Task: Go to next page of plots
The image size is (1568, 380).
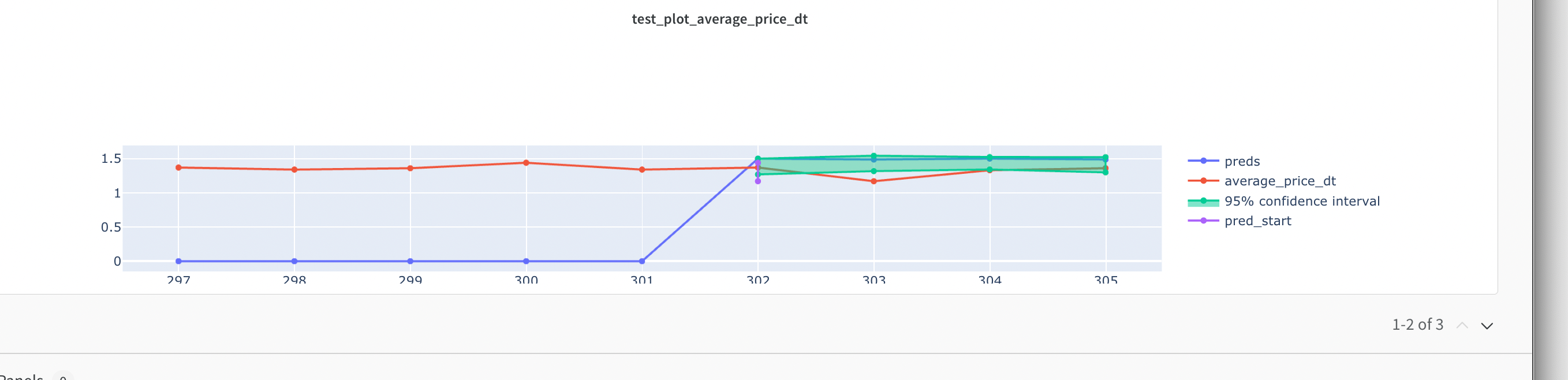Action: (x=1487, y=326)
